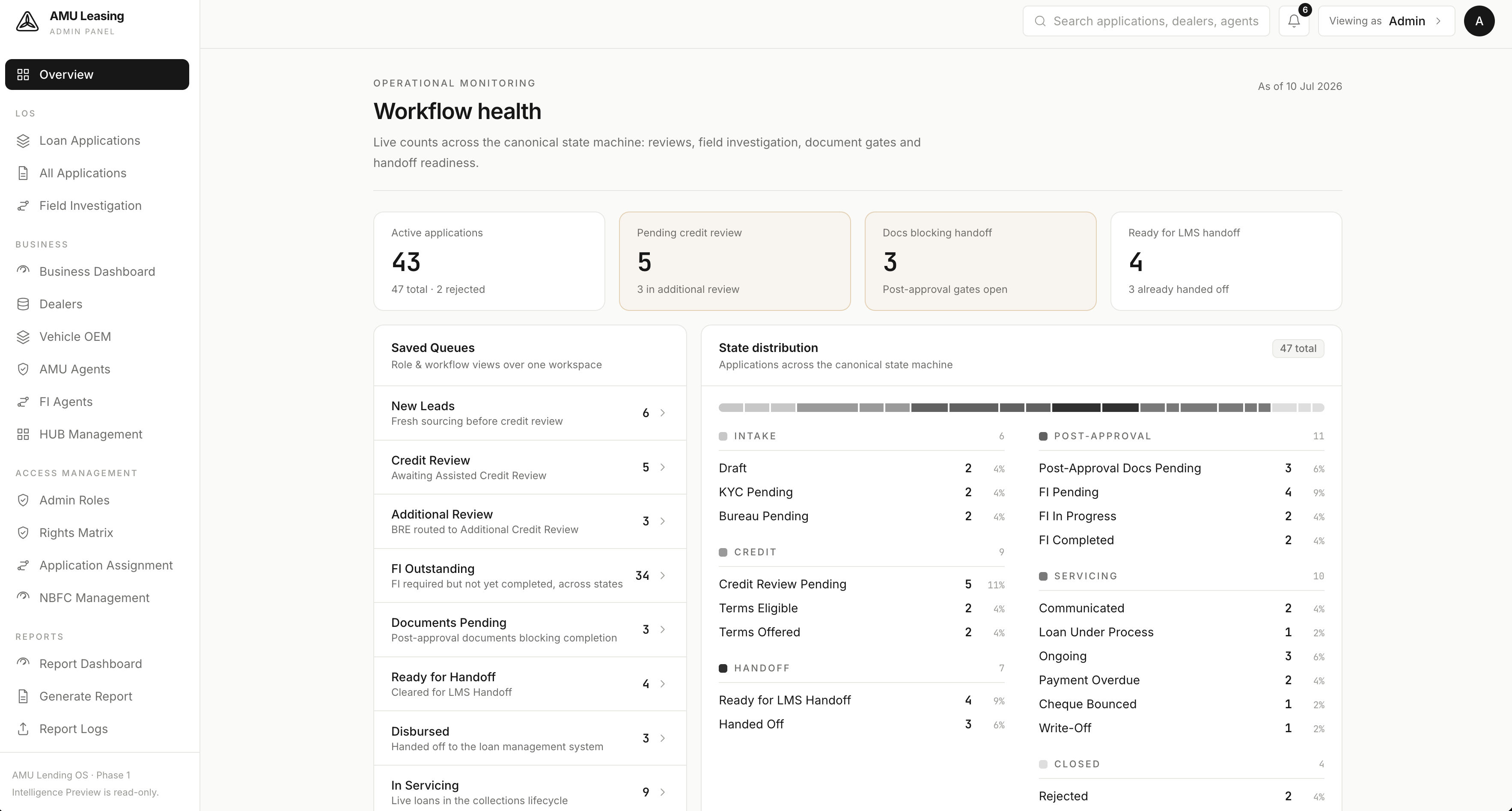This screenshot has height=811, width=1512.
Task: Click the Rights Matrix shield icon
Action: coord(23,533)
